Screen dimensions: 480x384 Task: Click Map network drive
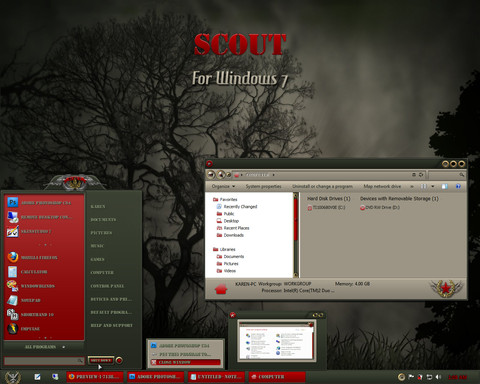382,186
